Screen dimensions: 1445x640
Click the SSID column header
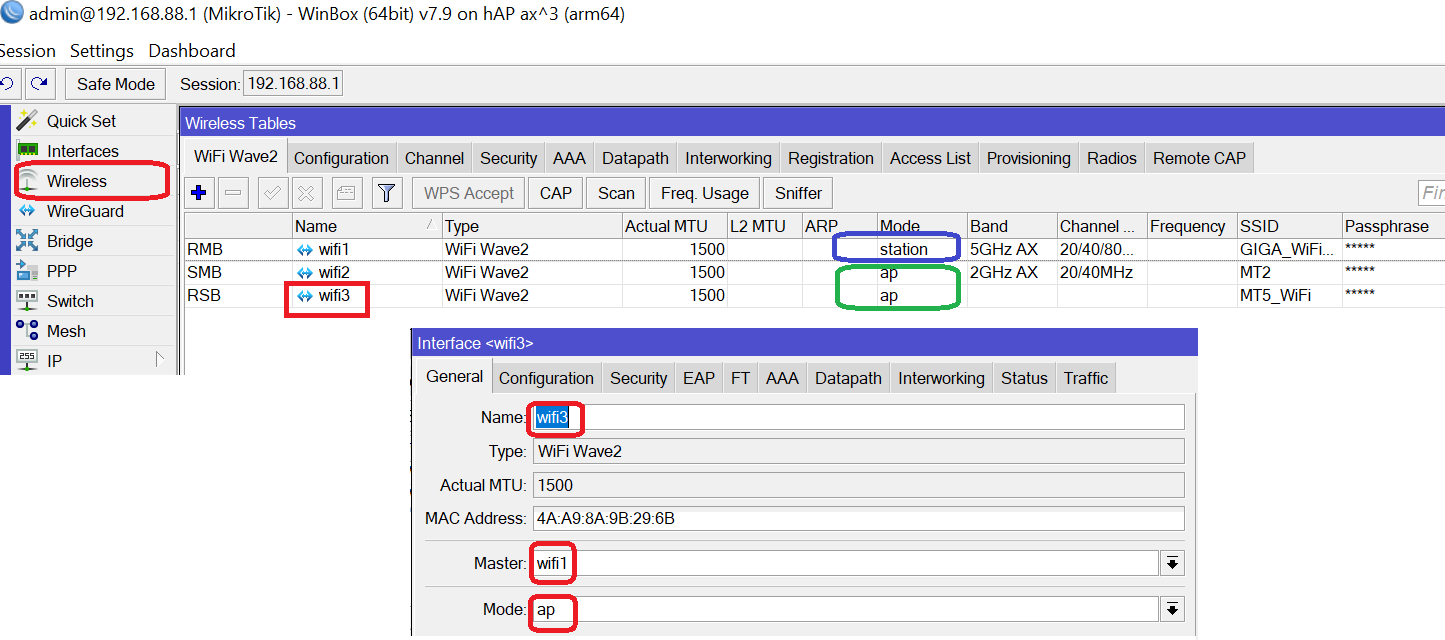[x=1288, y=226]
